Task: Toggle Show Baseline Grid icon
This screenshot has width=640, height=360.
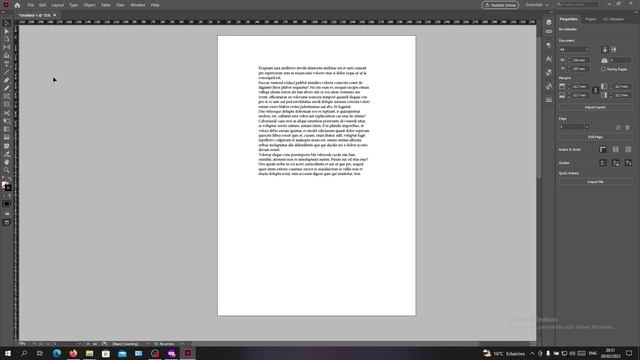Action: click(616, 149)
